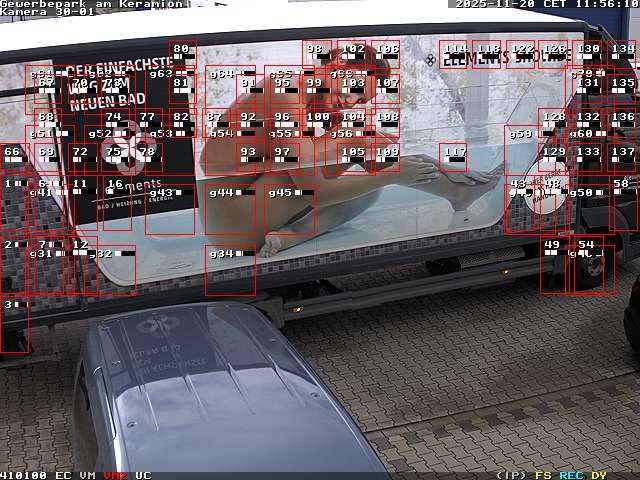Select the group box labeled g45
The width and height of the screenshot is (640, 480).
290,208
